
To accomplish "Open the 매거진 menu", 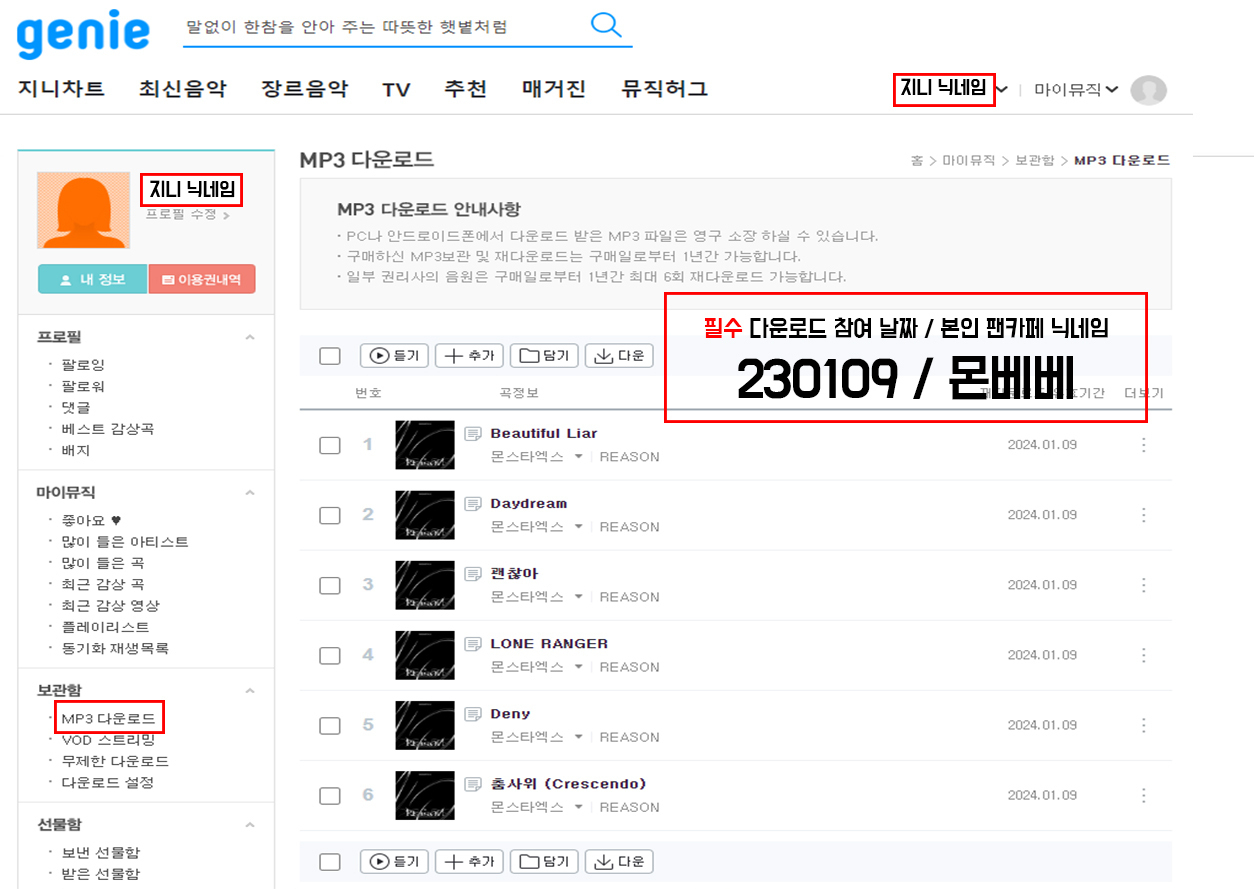I will tap(554, 89).
